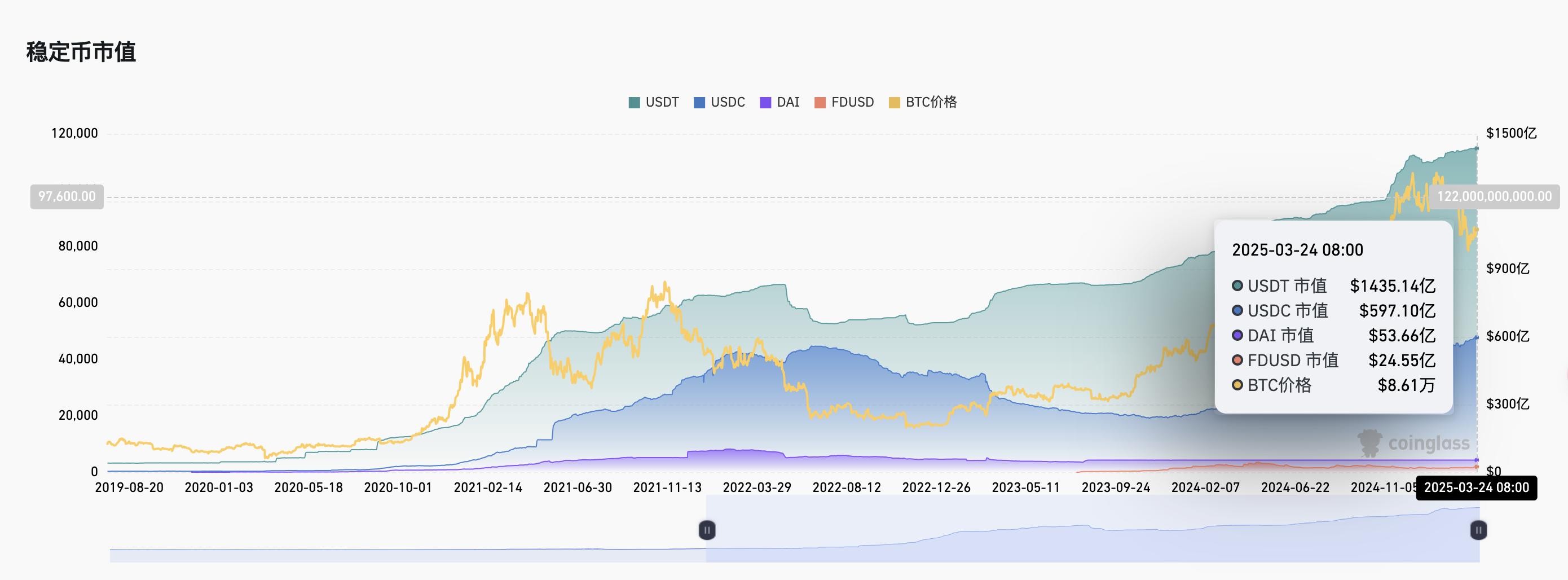Select the red FDUSD dot in the tooltip

pos(1237,361)
